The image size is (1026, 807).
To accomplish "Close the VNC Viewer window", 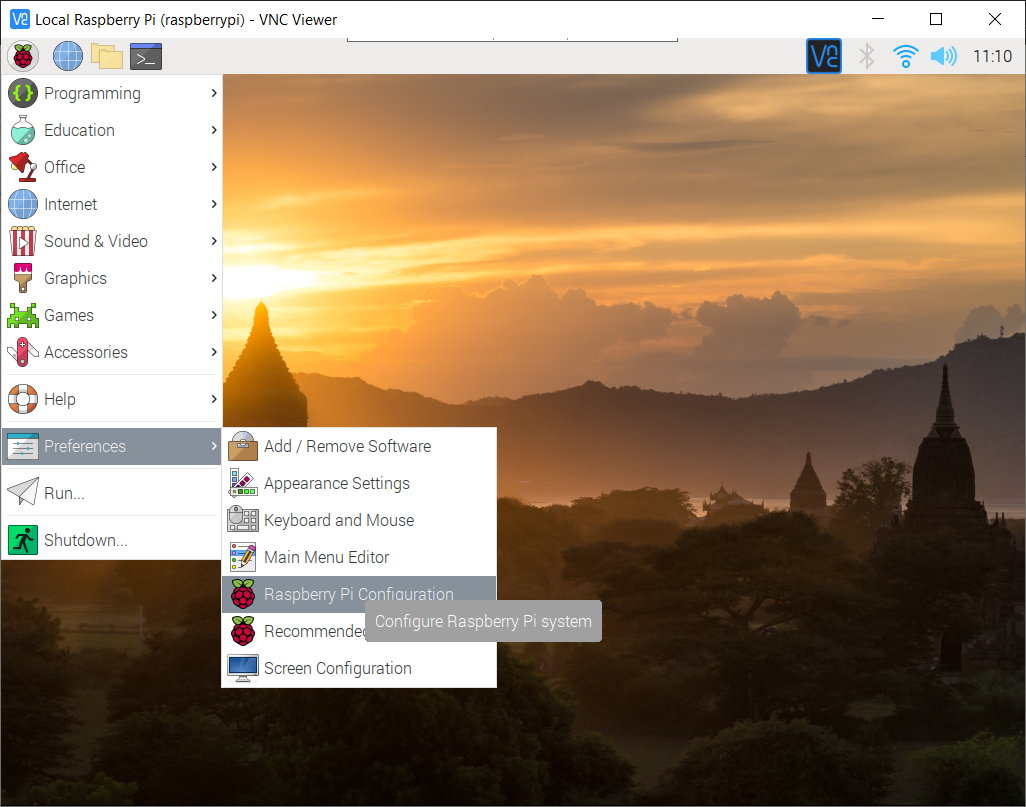I will coord(995,19).
